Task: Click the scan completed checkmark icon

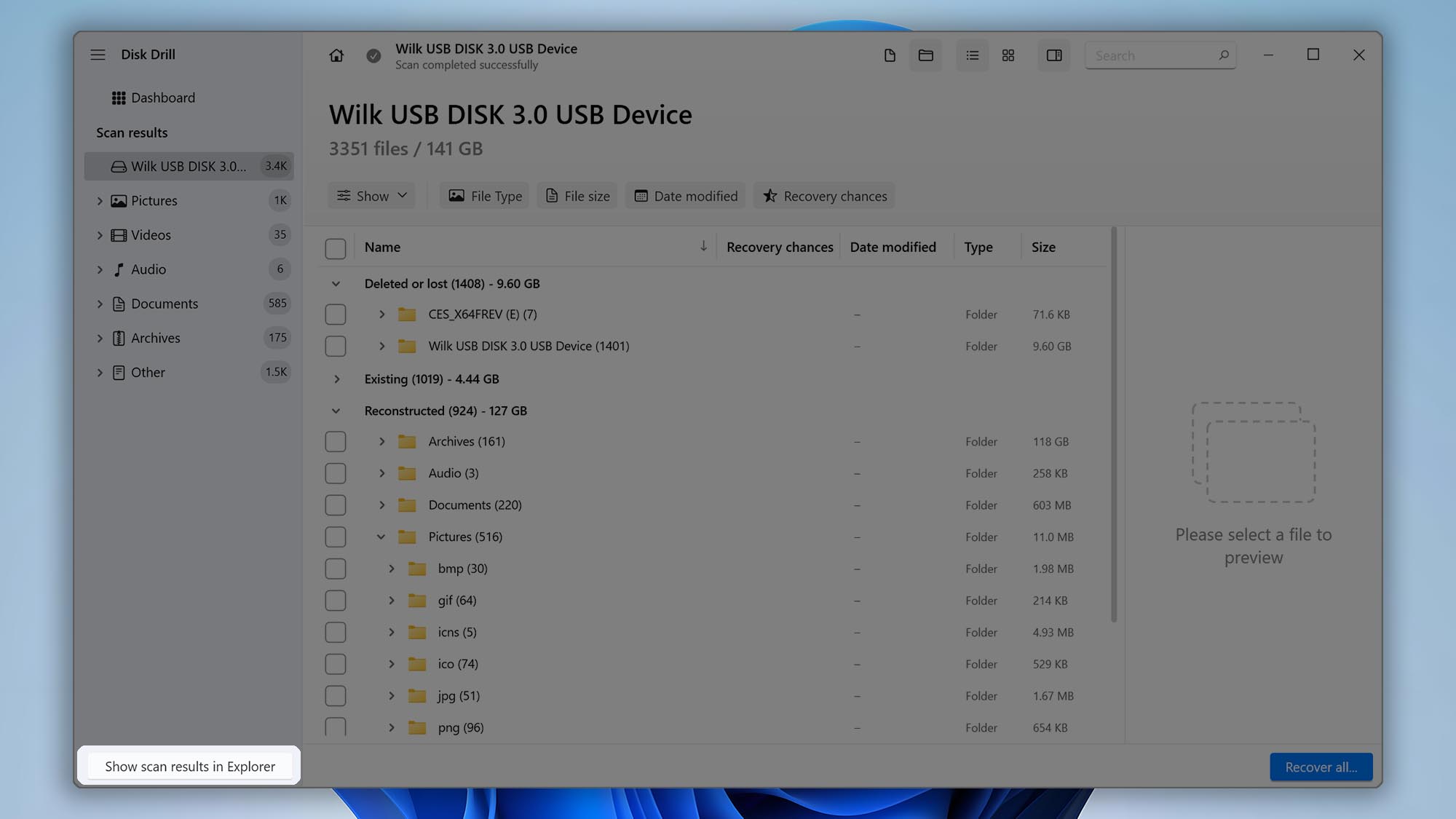Action: pyautogui.click(x=373, y=55)
